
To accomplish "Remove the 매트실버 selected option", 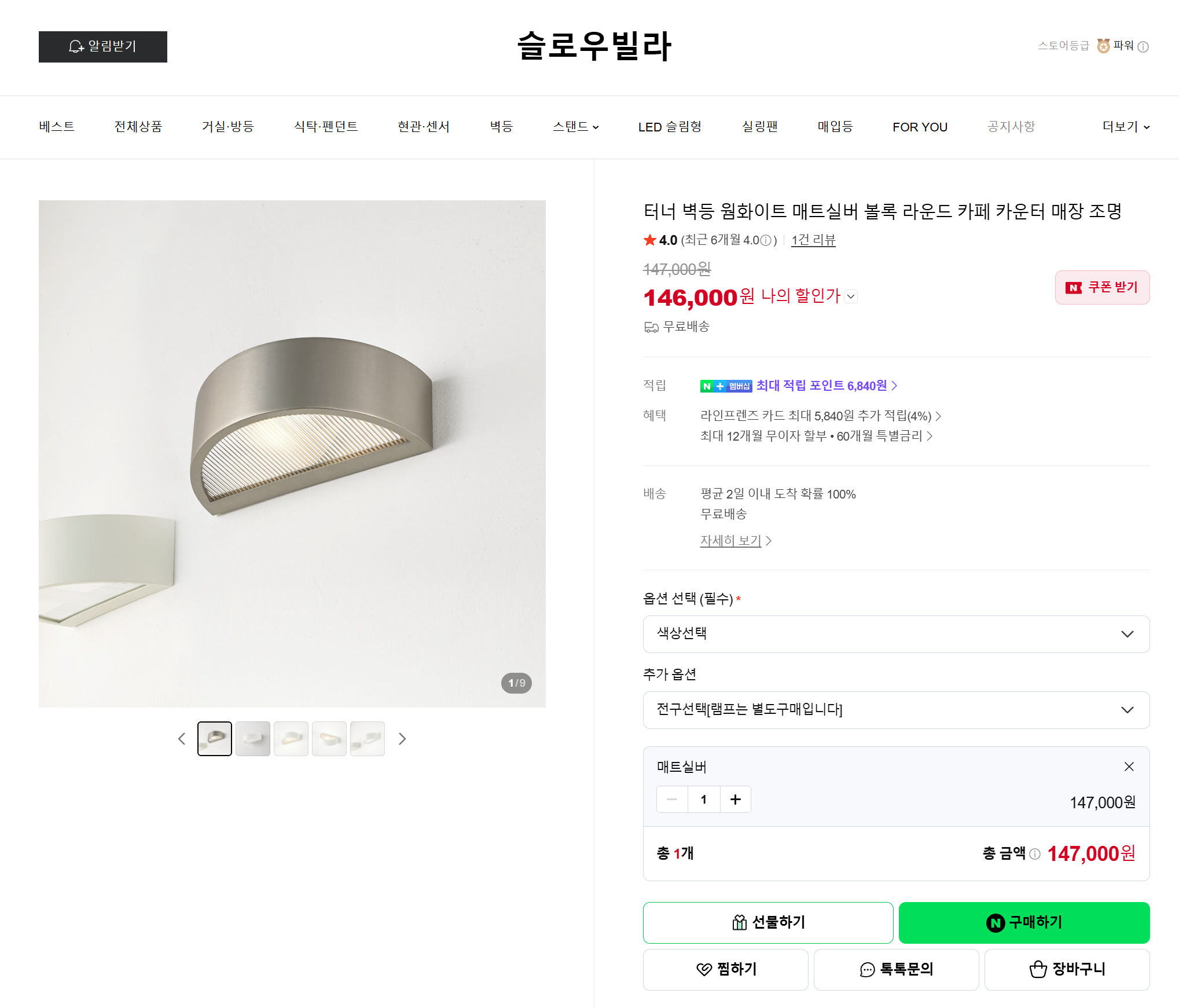I will click(x=1129, y=767).
